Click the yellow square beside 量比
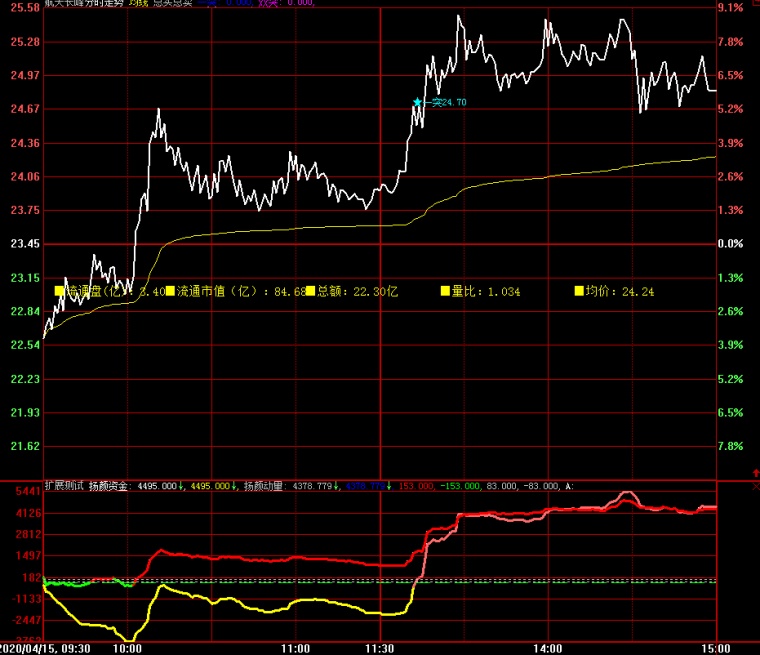Viewport: 760px width, 655px height. tap(446, 291)
